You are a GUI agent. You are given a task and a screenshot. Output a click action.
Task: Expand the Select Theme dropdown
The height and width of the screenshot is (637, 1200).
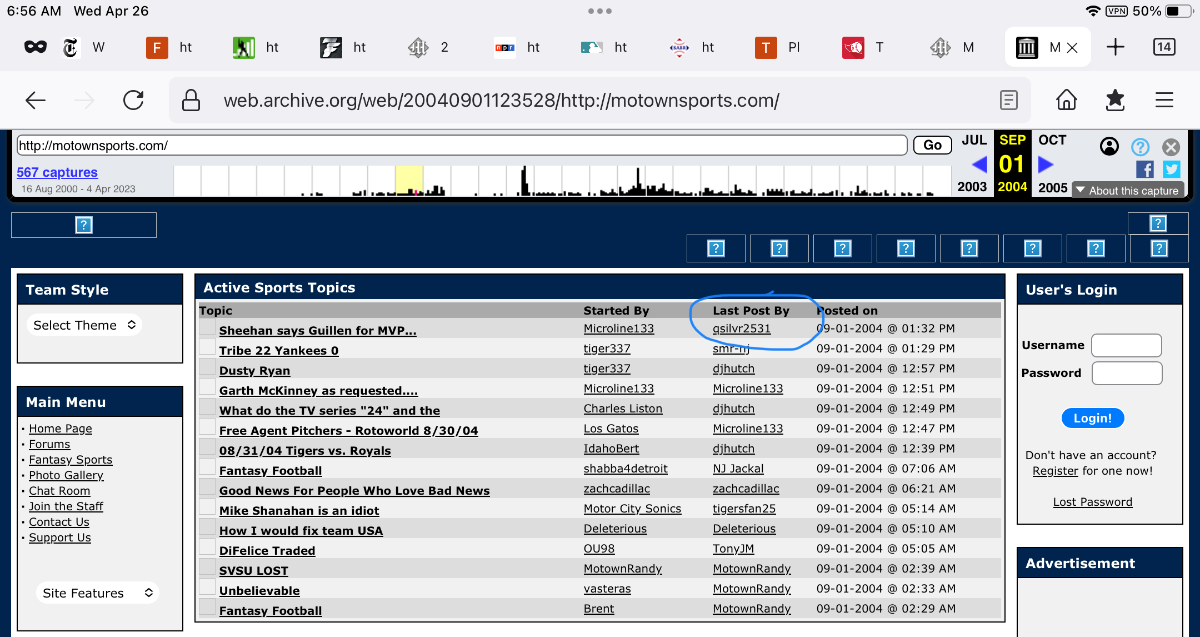click(85, 325)
